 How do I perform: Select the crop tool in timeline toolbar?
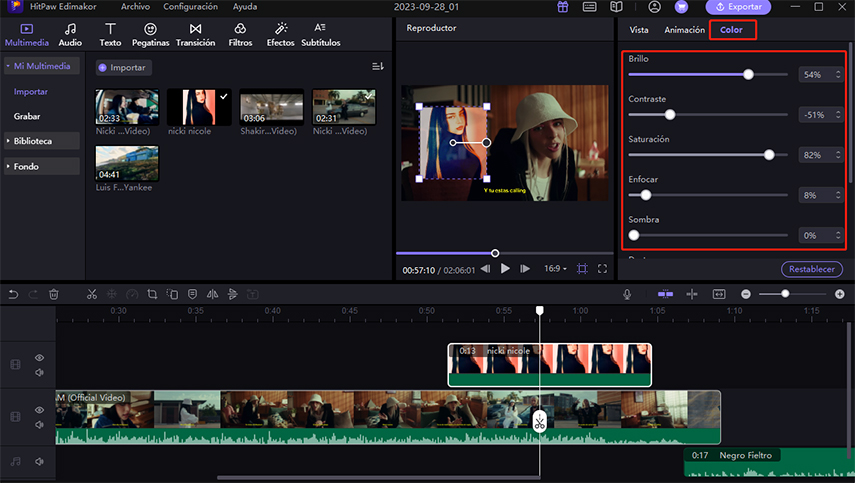coord(152,294)
